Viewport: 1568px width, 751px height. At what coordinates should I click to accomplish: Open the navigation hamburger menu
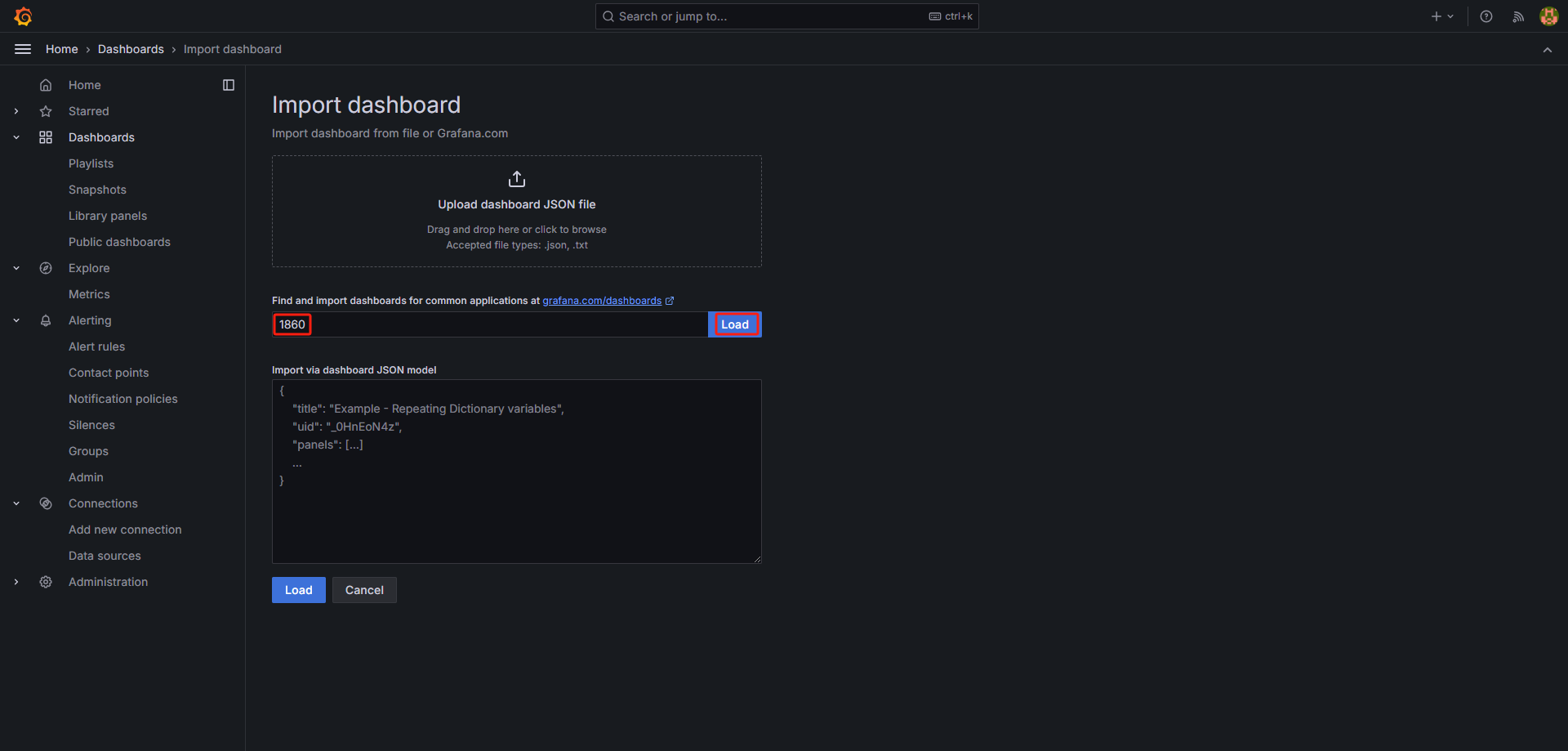click(22, 49)
